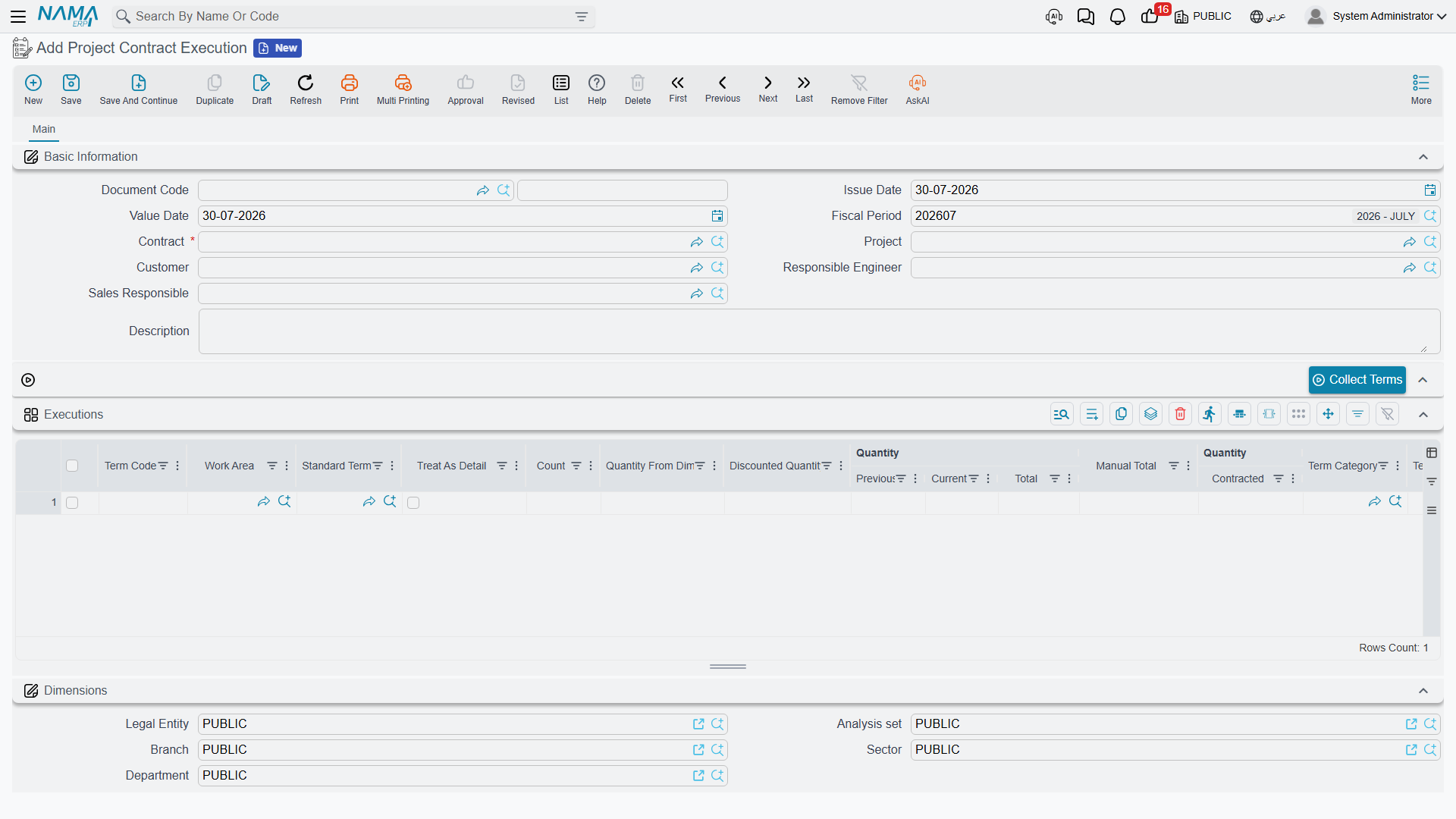1456x819 pixels.
Task: Open the System Administrator user dropdown
Action: click(x=1377, y=16)
